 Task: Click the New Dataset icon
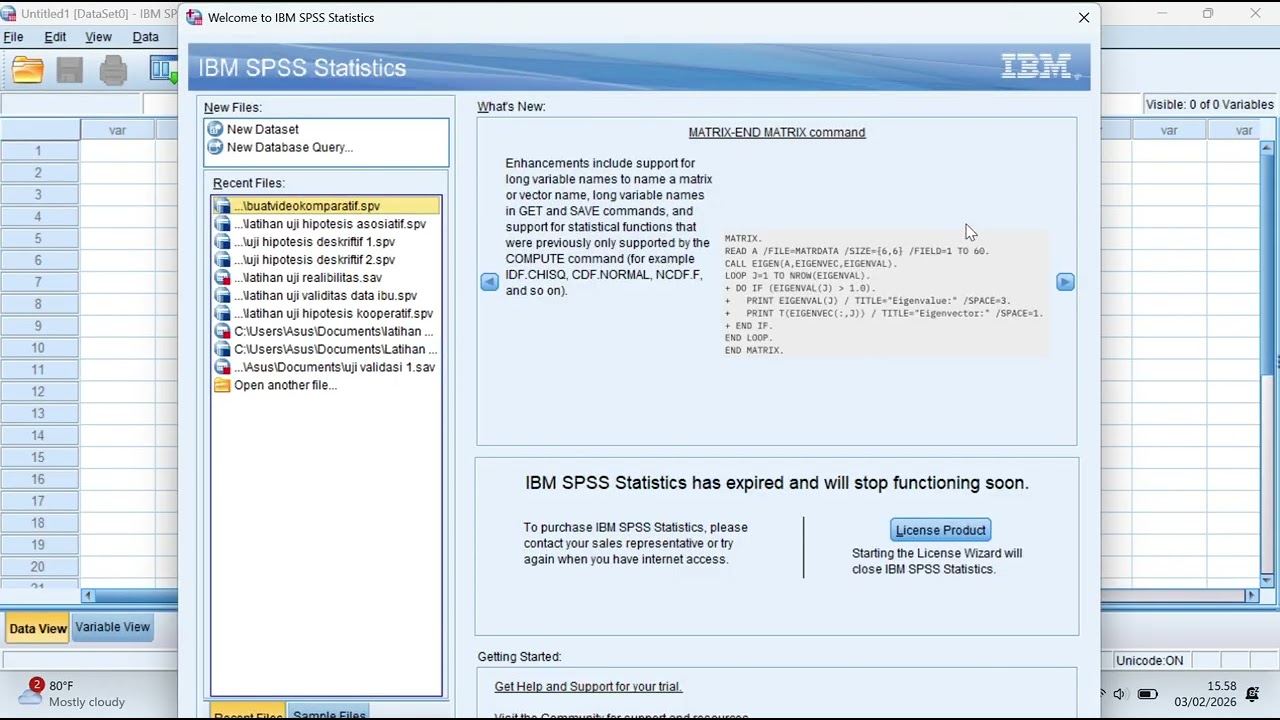215,129
